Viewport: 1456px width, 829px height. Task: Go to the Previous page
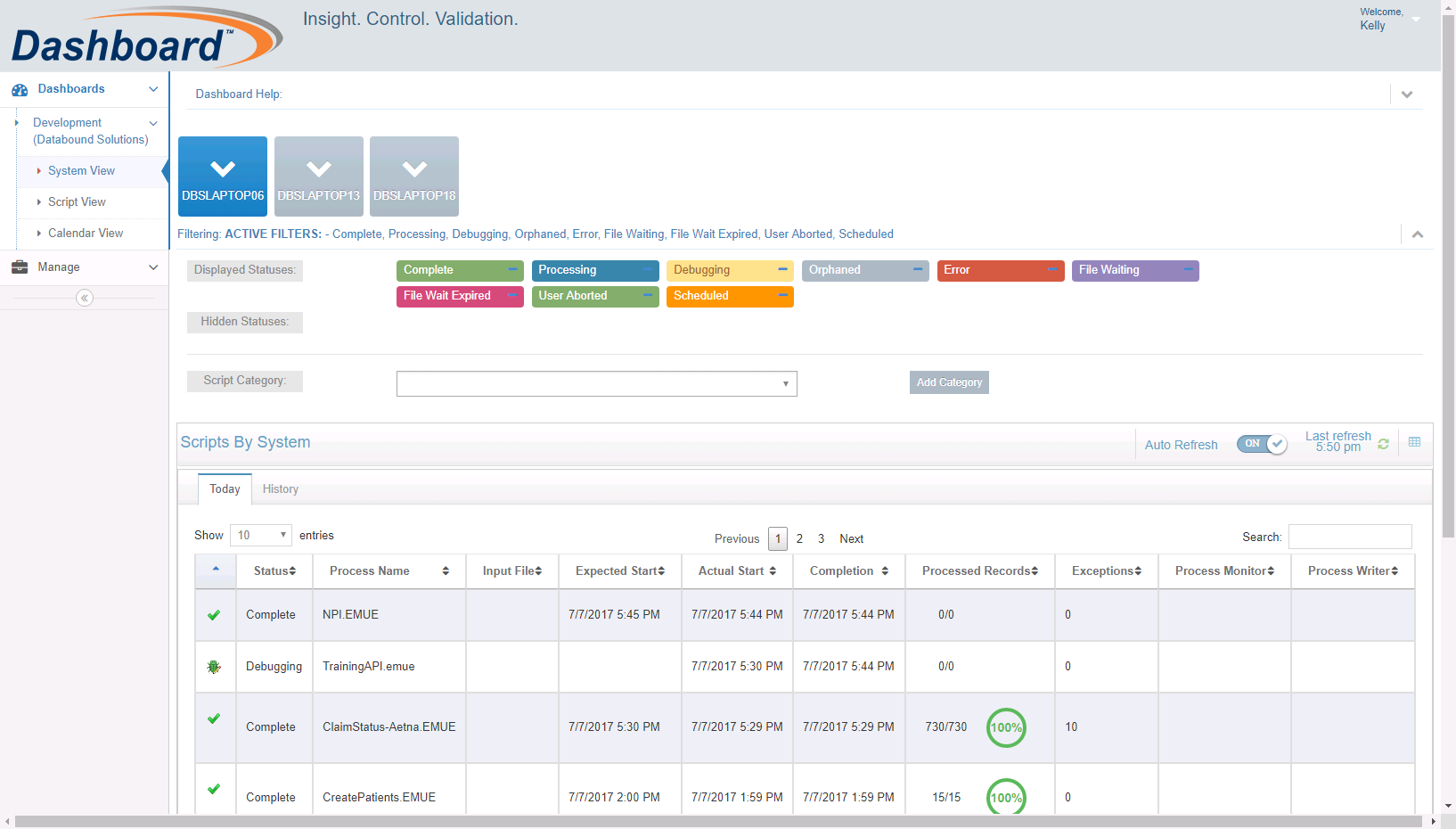(737, 538)
